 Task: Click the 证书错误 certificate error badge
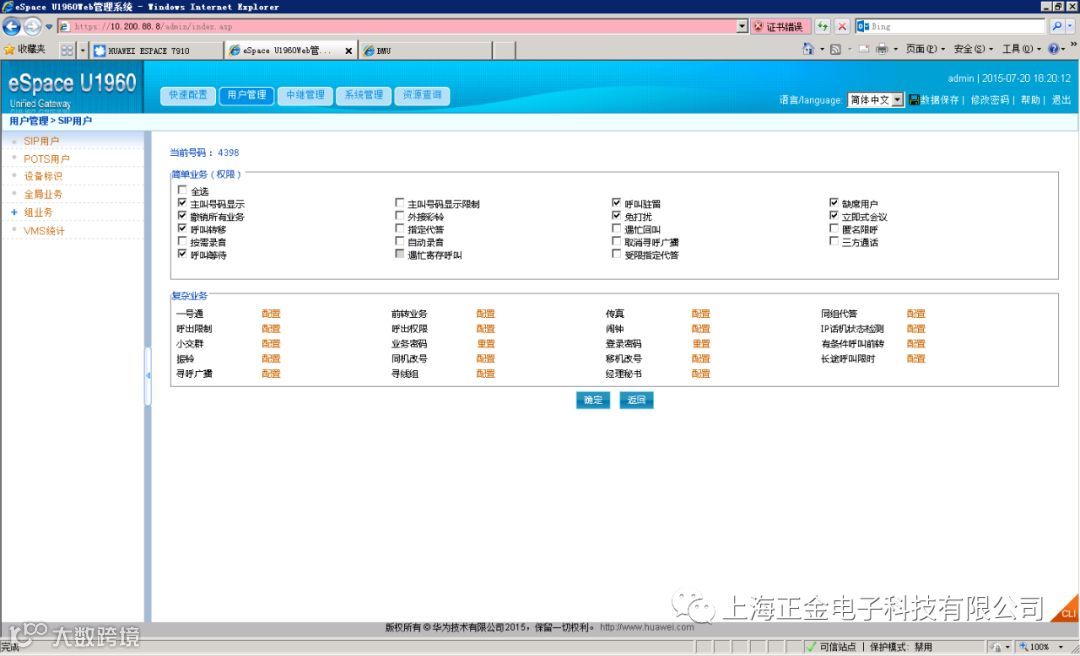pos(779,26)
